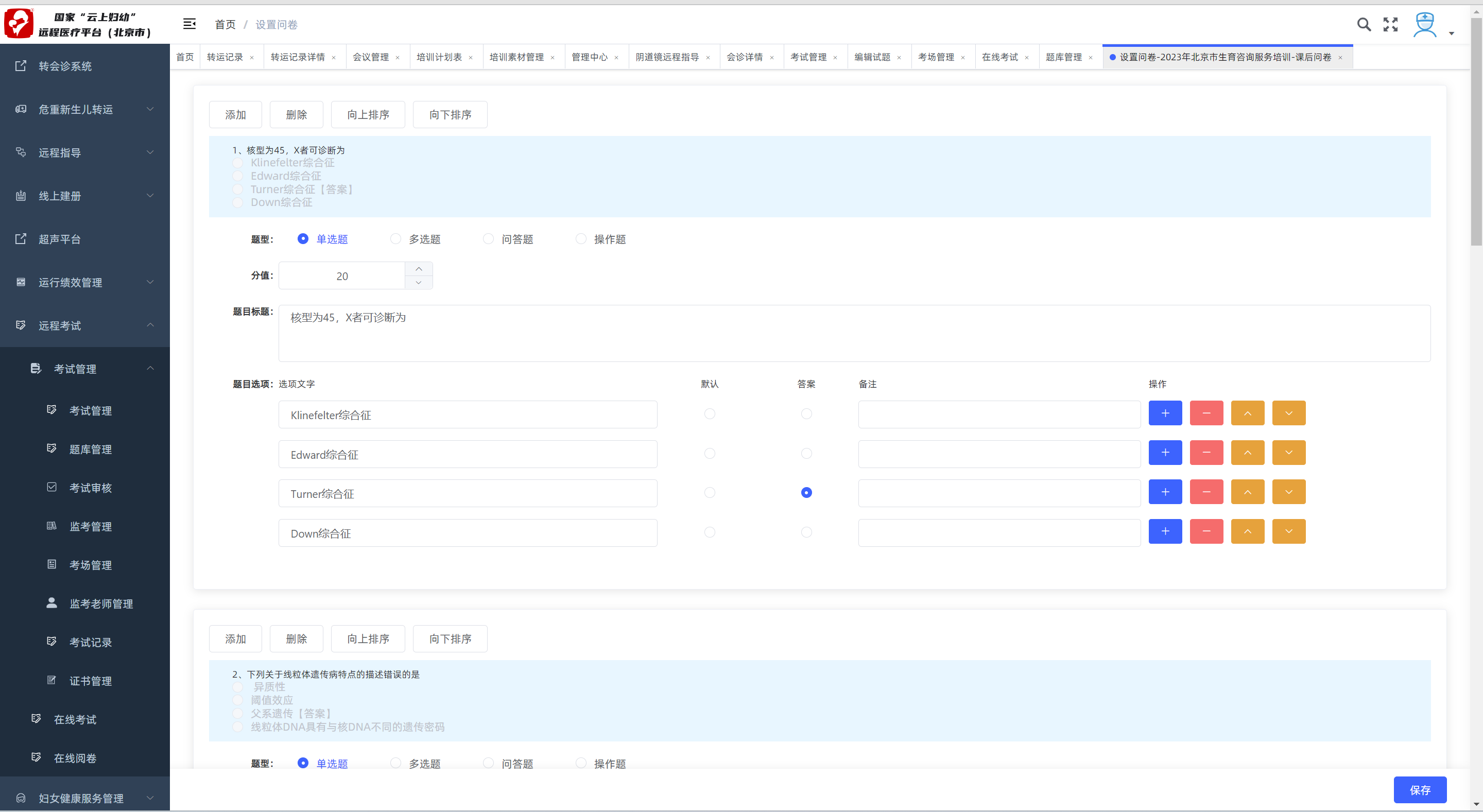
Task: Close the 转运记录 tab
Action: [252, 58]
